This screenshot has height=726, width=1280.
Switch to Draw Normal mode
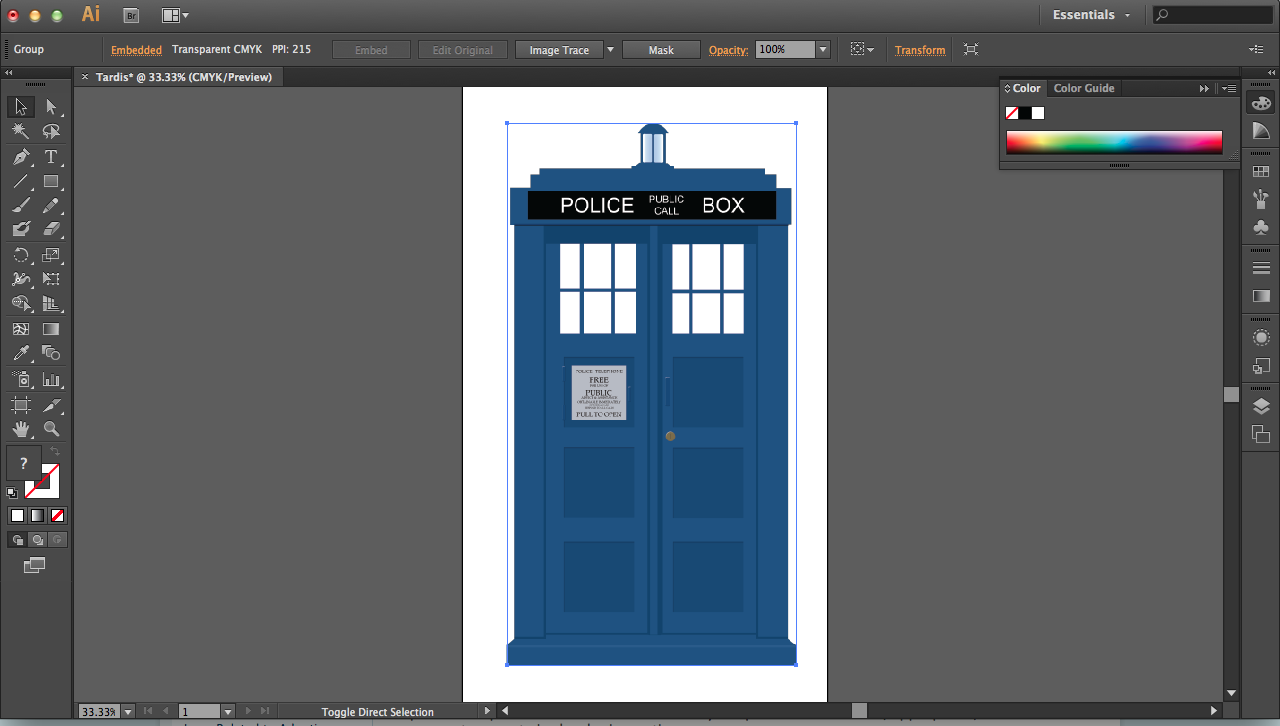tap(17, 540)
